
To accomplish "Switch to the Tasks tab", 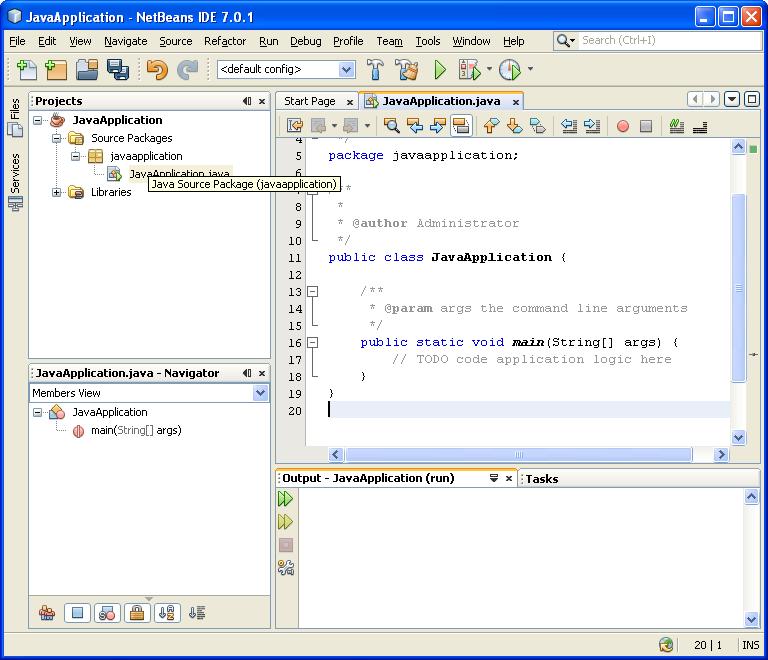I will point(542,479).
